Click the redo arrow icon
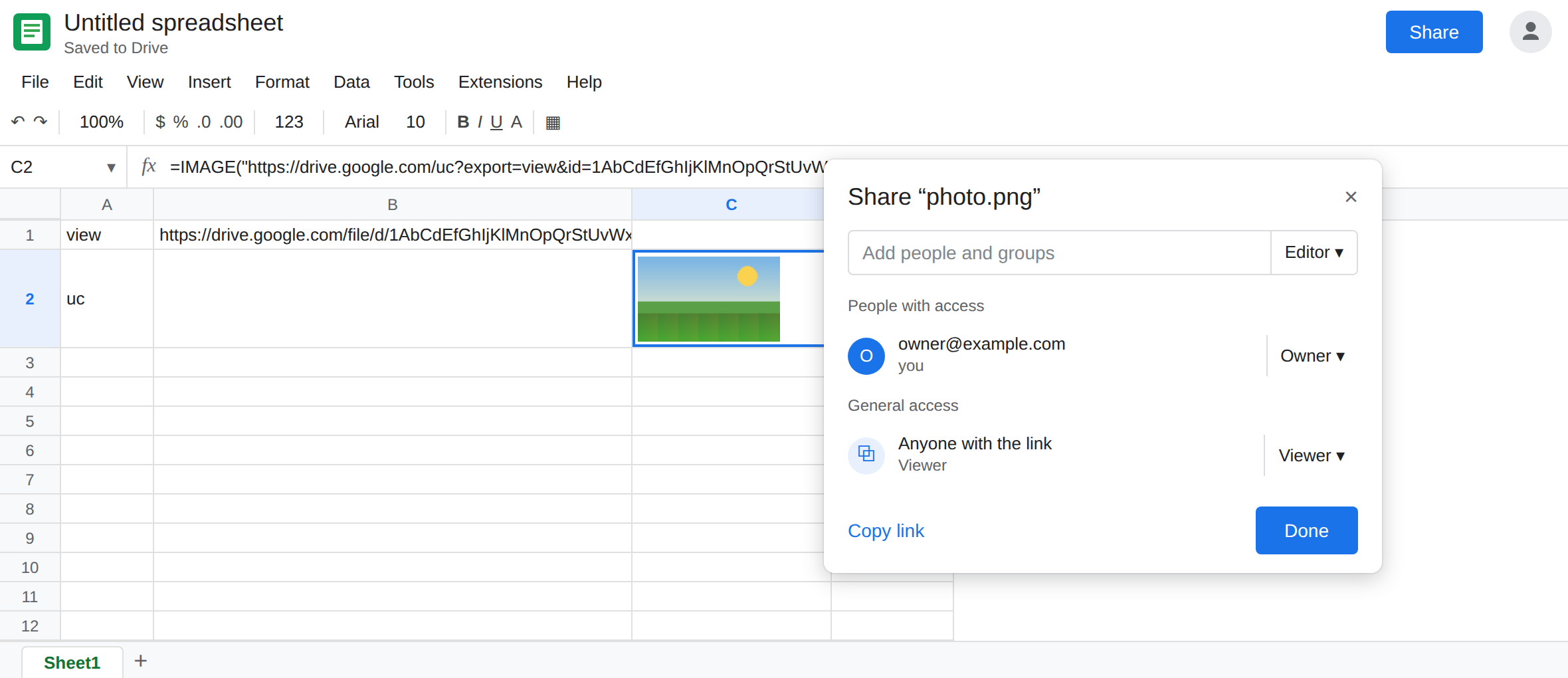 click(x=41, y=122)
